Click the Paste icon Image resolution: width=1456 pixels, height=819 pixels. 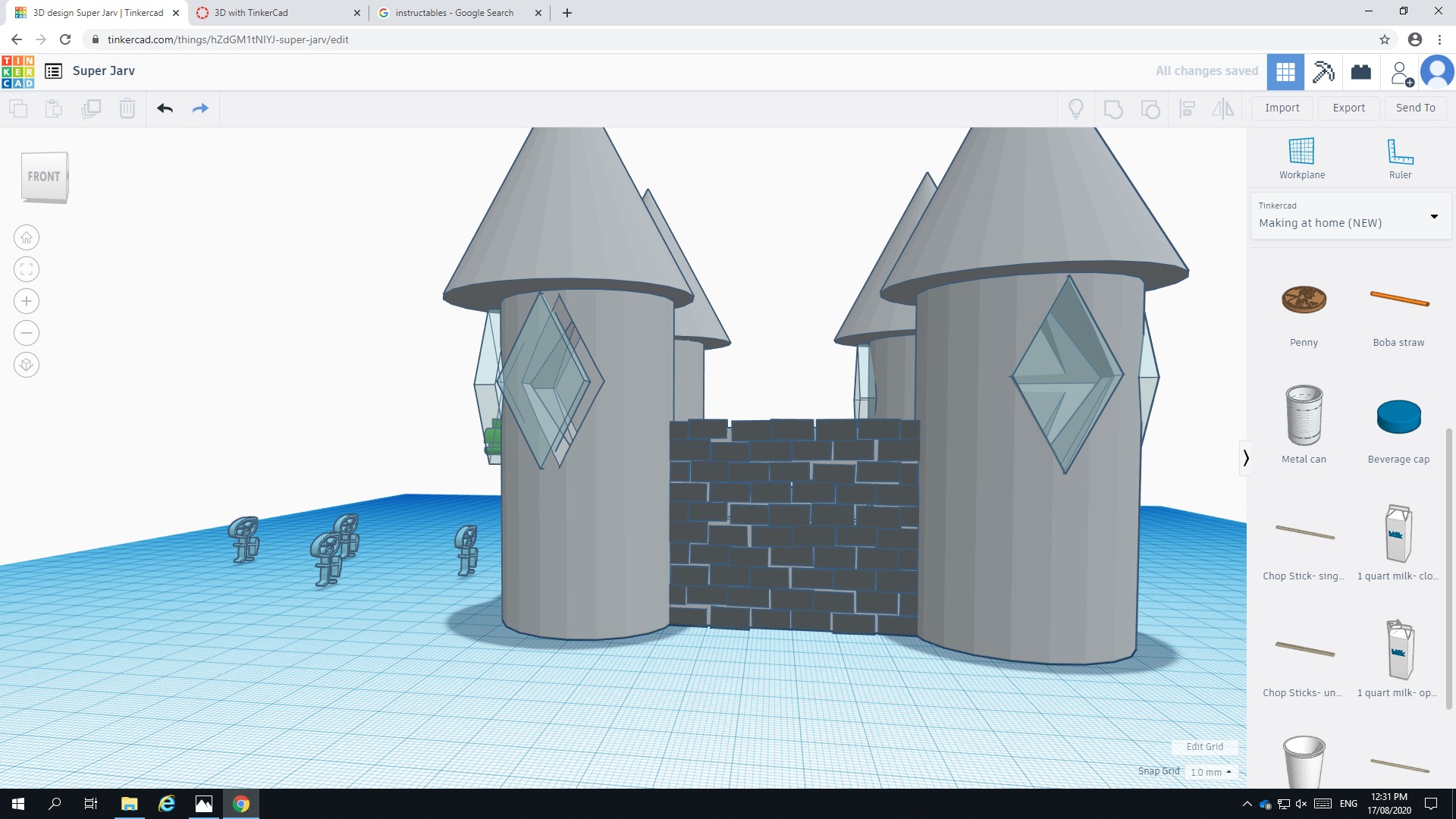(54, 108)
